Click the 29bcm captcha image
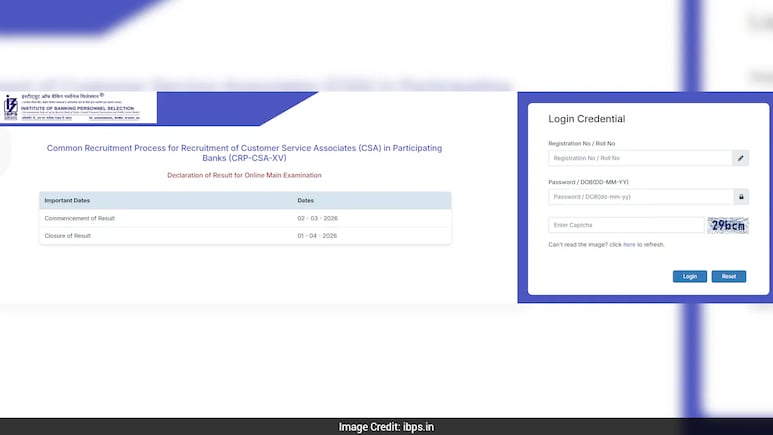 pyautogui.click(x=727, y=225)
